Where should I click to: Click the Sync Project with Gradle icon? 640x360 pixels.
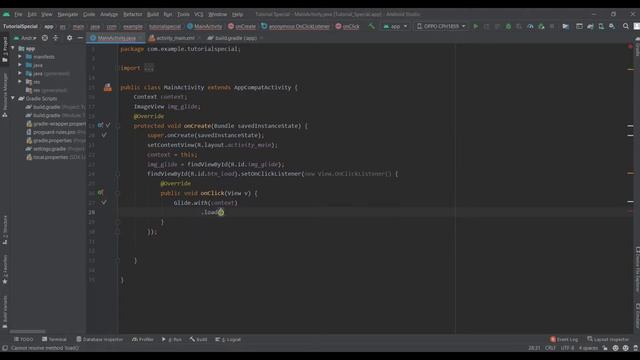(x=590, y=26)
